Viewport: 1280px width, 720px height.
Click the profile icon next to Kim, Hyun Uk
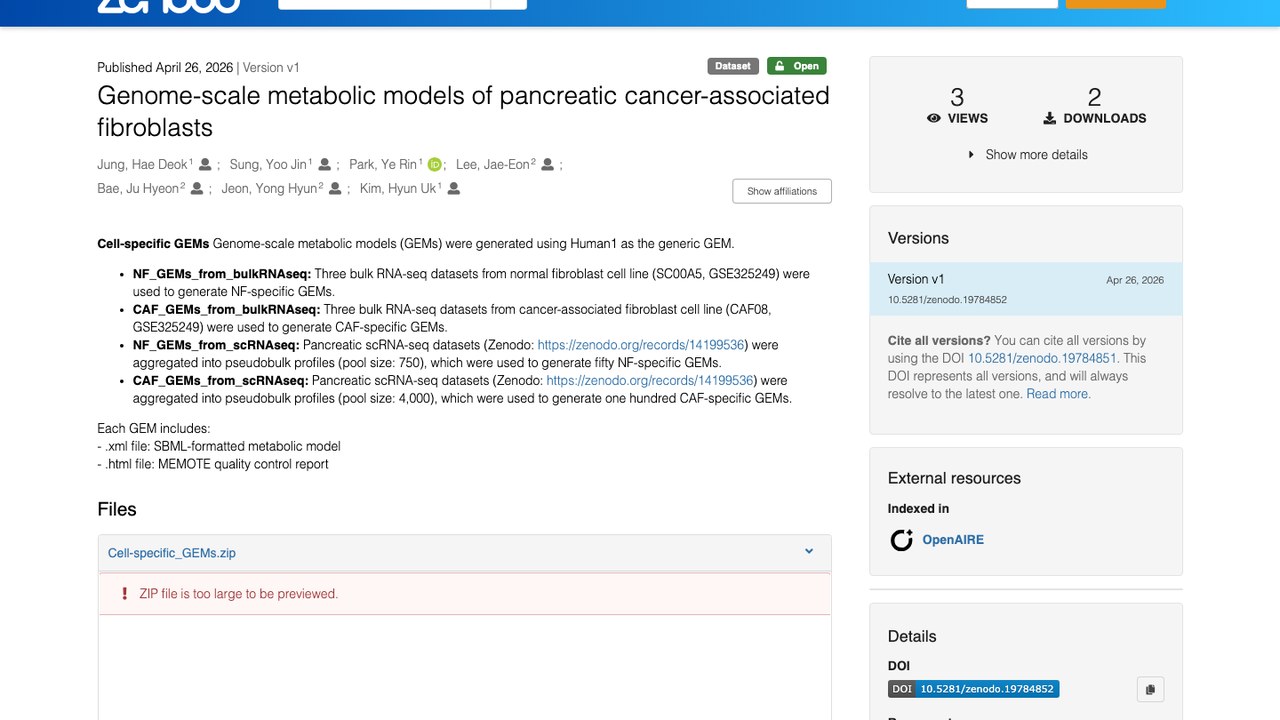tap(454, 188)
